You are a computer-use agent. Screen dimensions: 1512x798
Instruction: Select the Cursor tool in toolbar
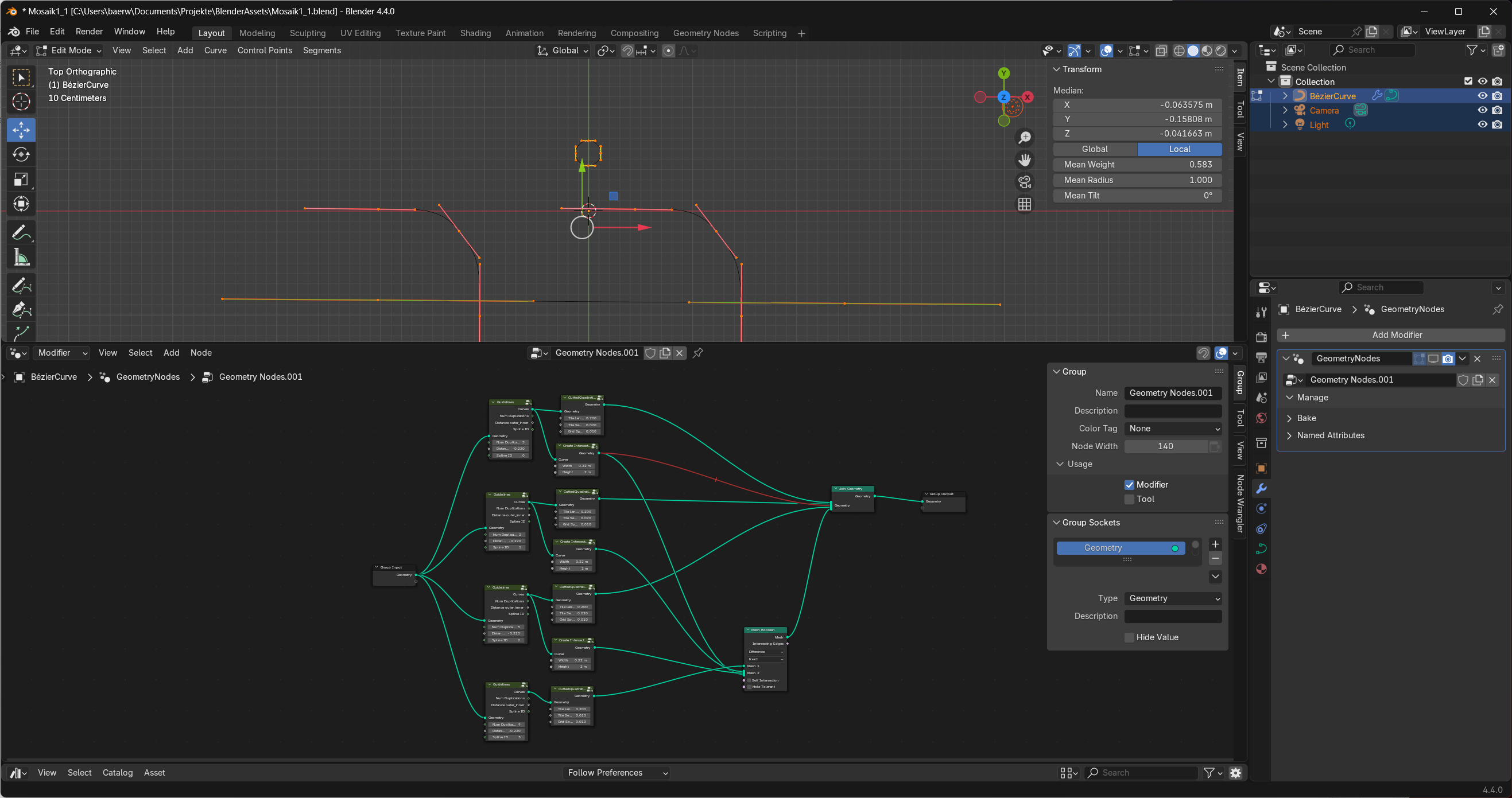point(21,102)
